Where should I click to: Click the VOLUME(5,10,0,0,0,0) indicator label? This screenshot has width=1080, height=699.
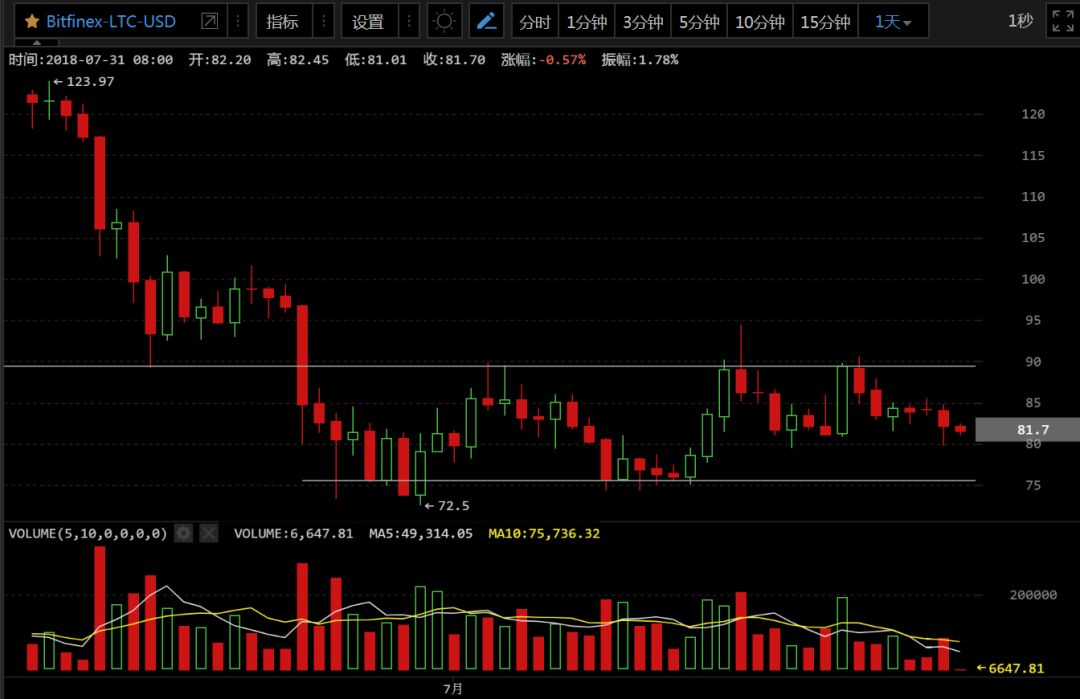tap(87, 534)
